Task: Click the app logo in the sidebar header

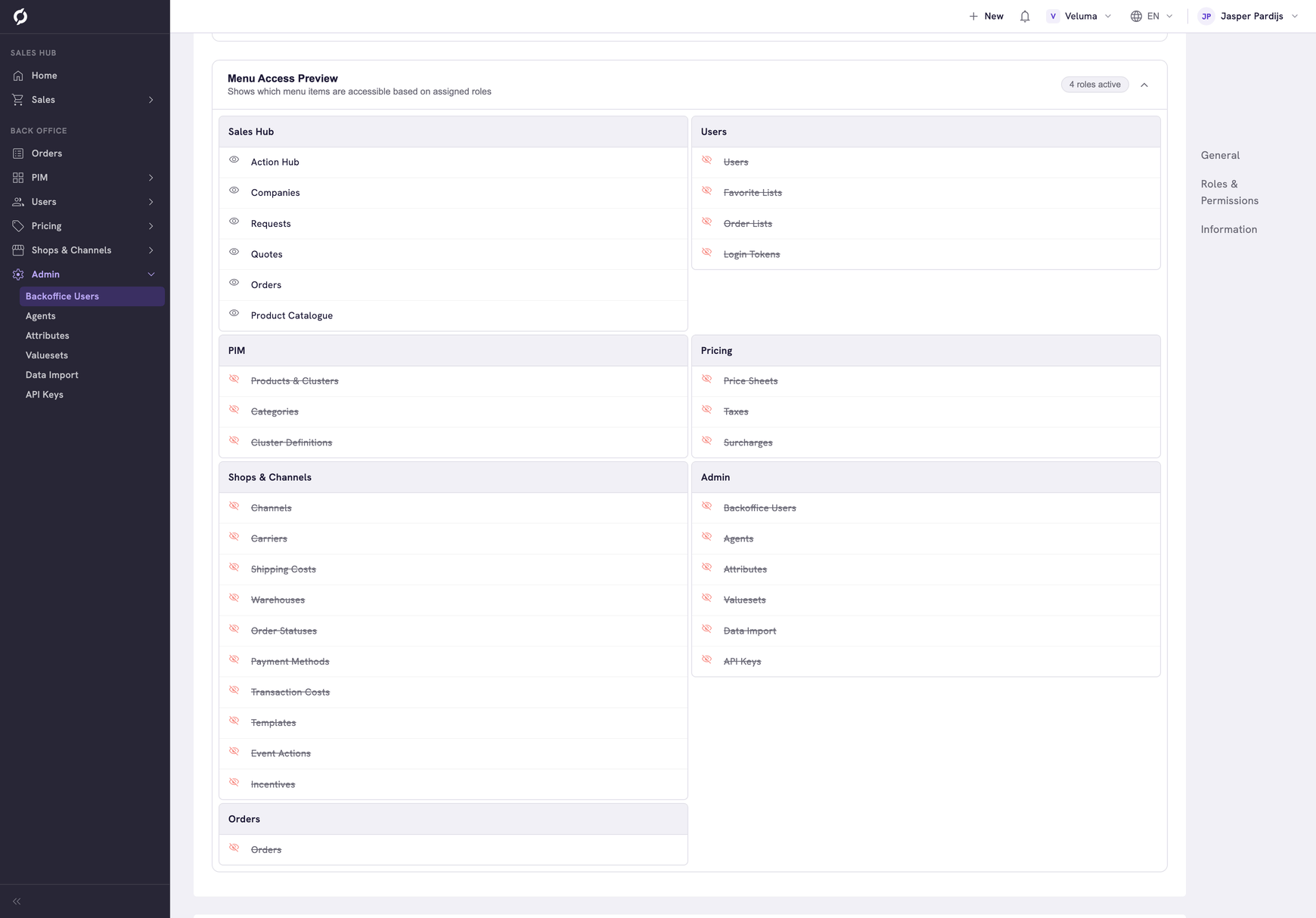Action: pyautogui.click(x=20, y=17)
